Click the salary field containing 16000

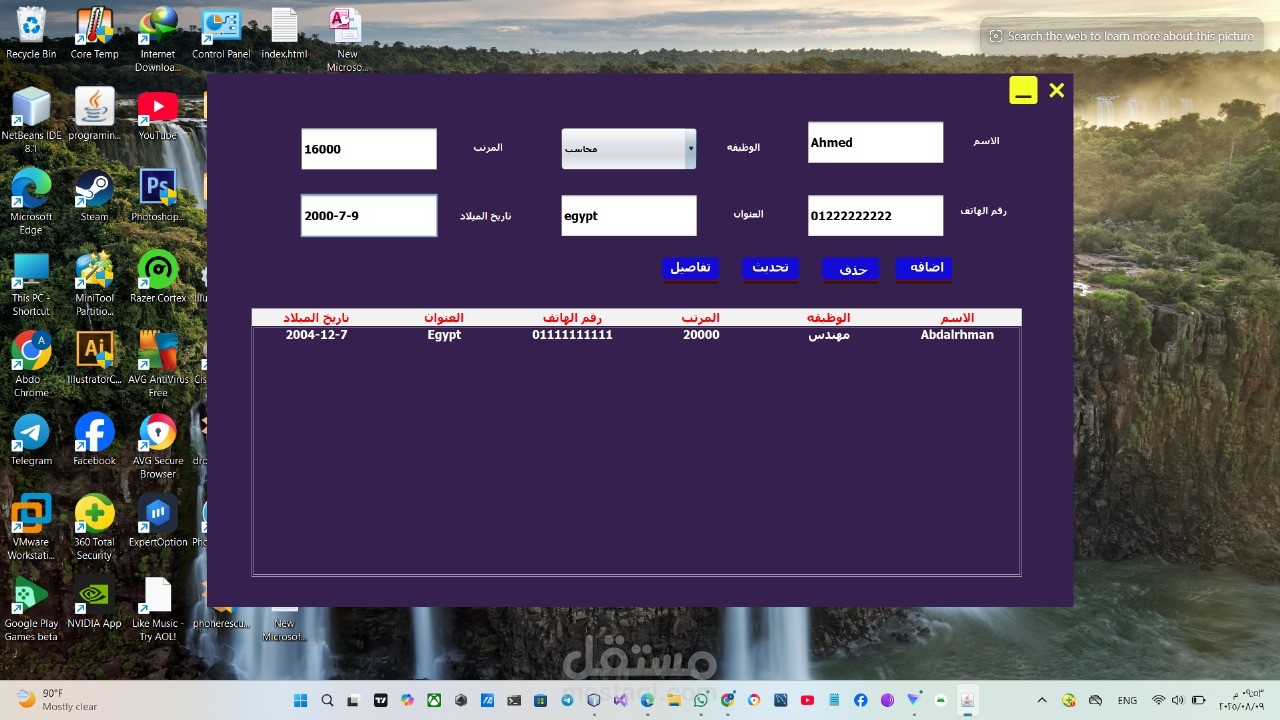[369, 149]
